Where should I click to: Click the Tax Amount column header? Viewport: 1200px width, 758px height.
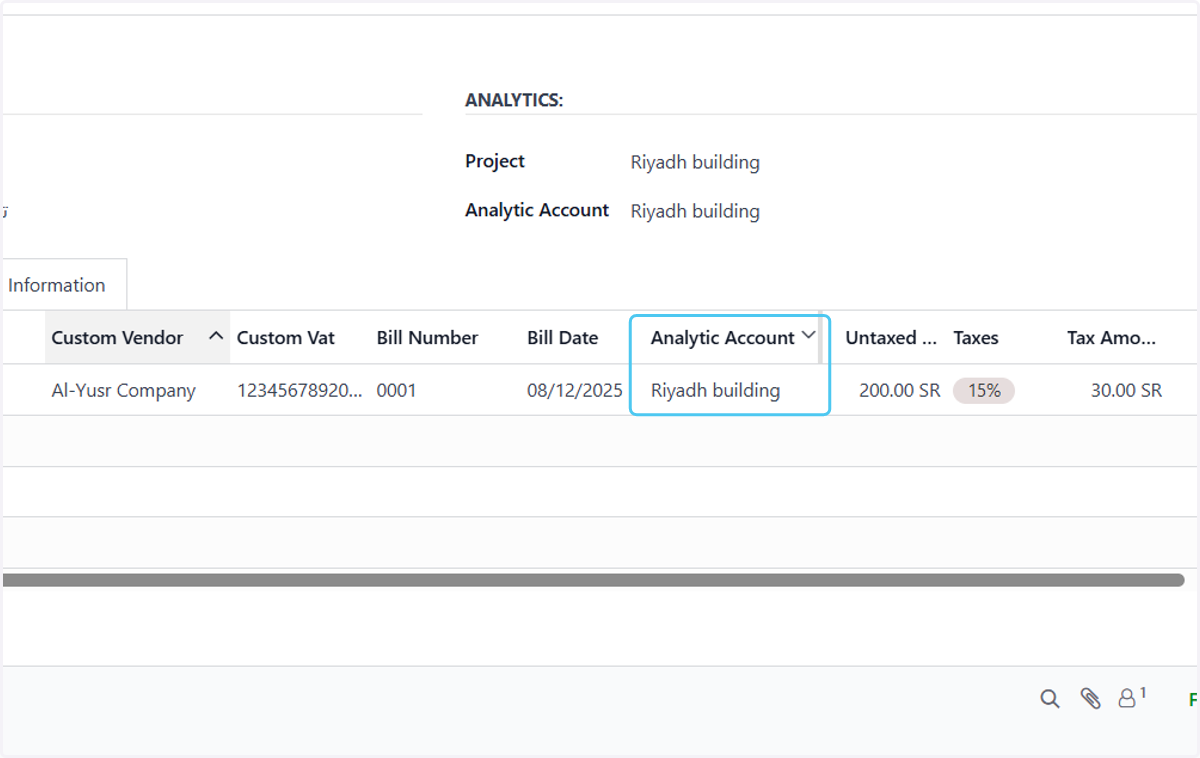[x=1112, y=338]
